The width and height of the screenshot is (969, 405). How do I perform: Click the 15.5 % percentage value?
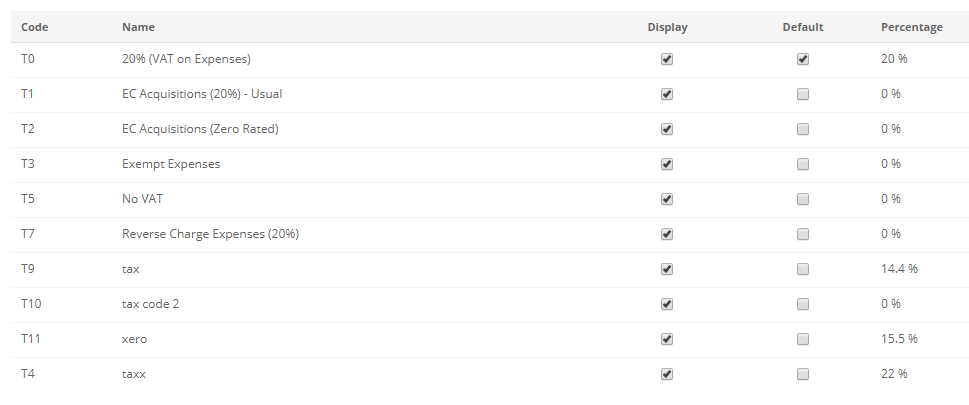pyautogui.click(x=899, y=339)
